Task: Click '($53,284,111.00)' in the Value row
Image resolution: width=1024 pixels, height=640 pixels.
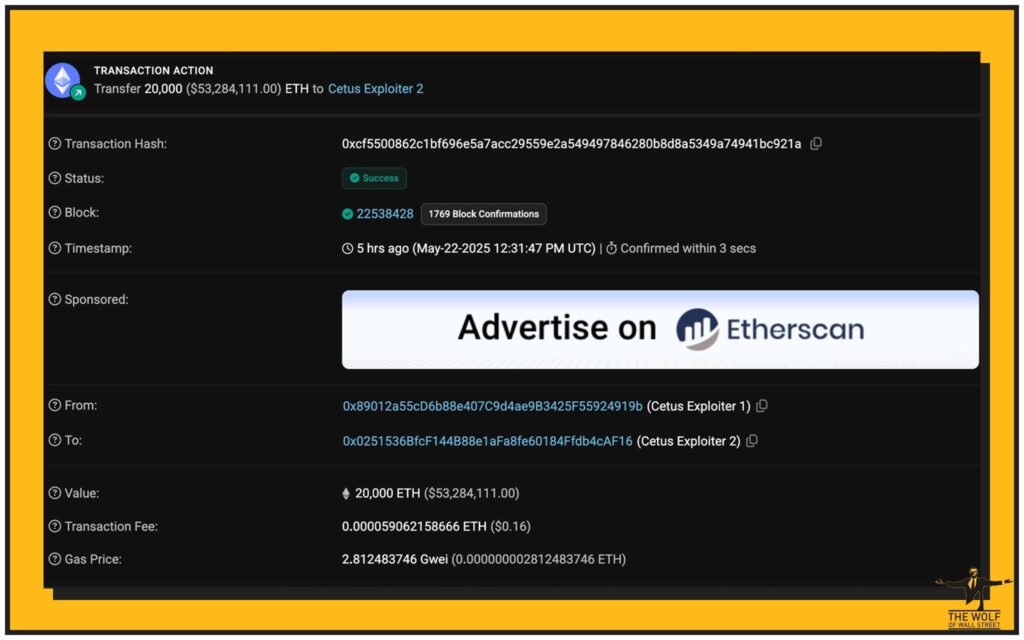Action: [472, 494]
